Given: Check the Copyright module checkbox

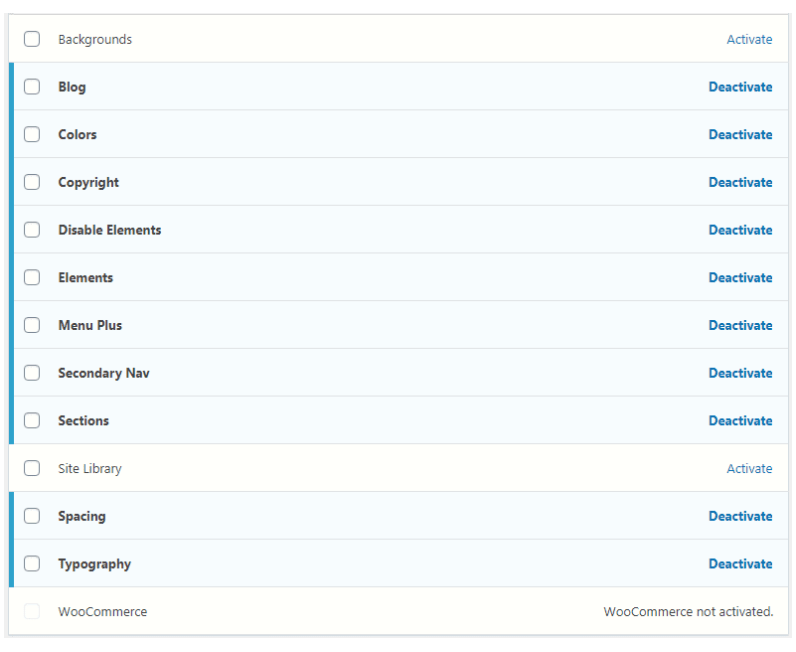Looking at the screenshot, I should pos(32,182).
